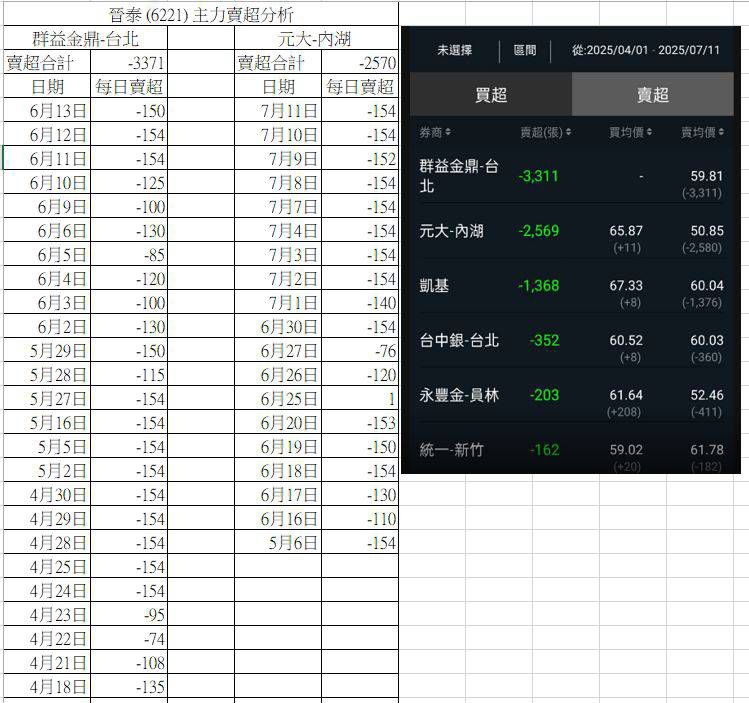Screen dimensions: 749x703
Task: Click the -203 sell value
Action: point(544,395)
